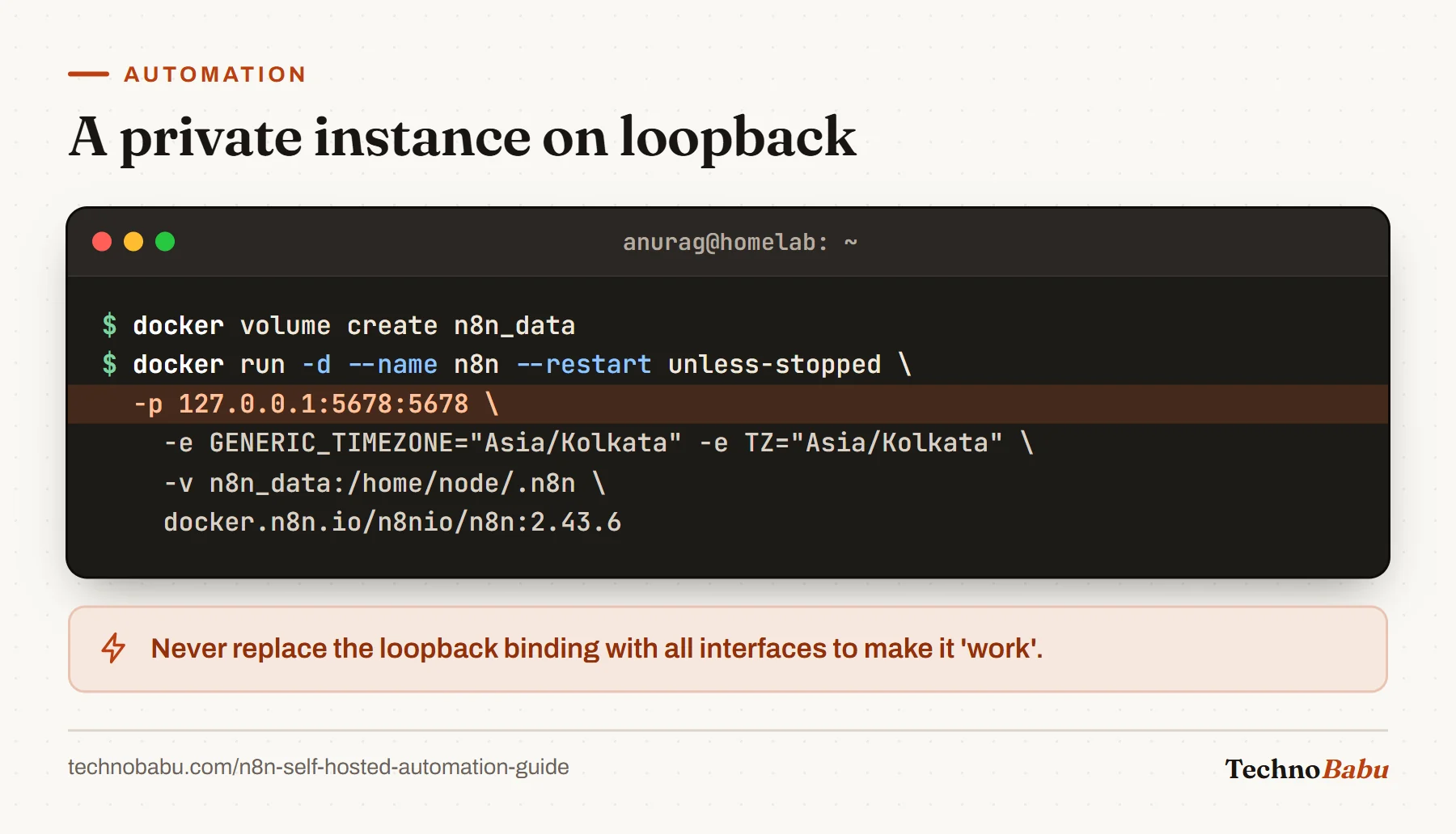Click the AUTOMATION category label
The image size is (1456, 834).
coord(215,74)
